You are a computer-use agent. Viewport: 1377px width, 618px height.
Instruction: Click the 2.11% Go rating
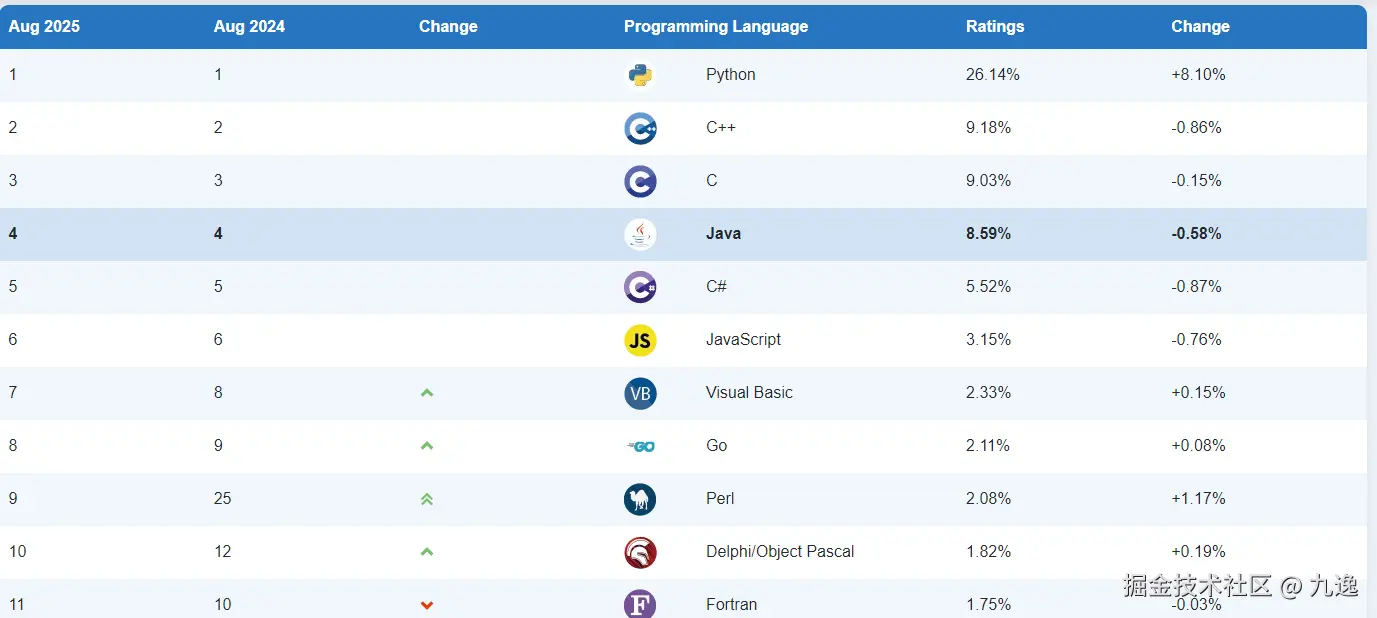click(x=988, y=446)
